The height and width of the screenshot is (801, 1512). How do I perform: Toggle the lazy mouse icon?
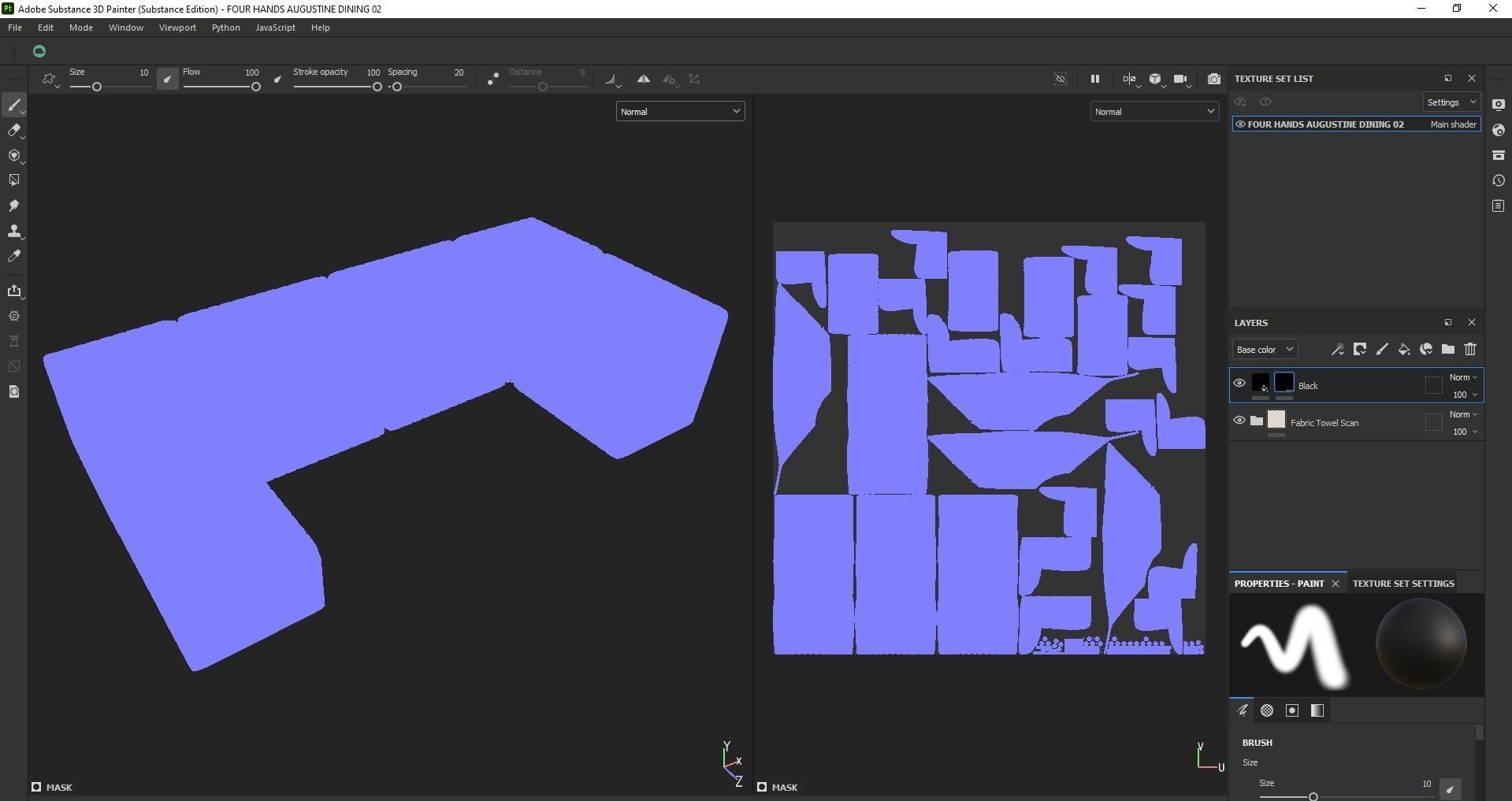coord(492,79)
